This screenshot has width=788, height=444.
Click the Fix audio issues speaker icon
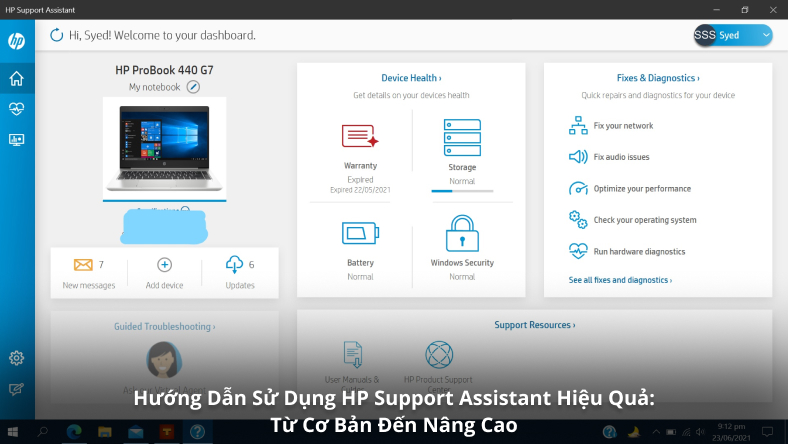click(578, 157)
